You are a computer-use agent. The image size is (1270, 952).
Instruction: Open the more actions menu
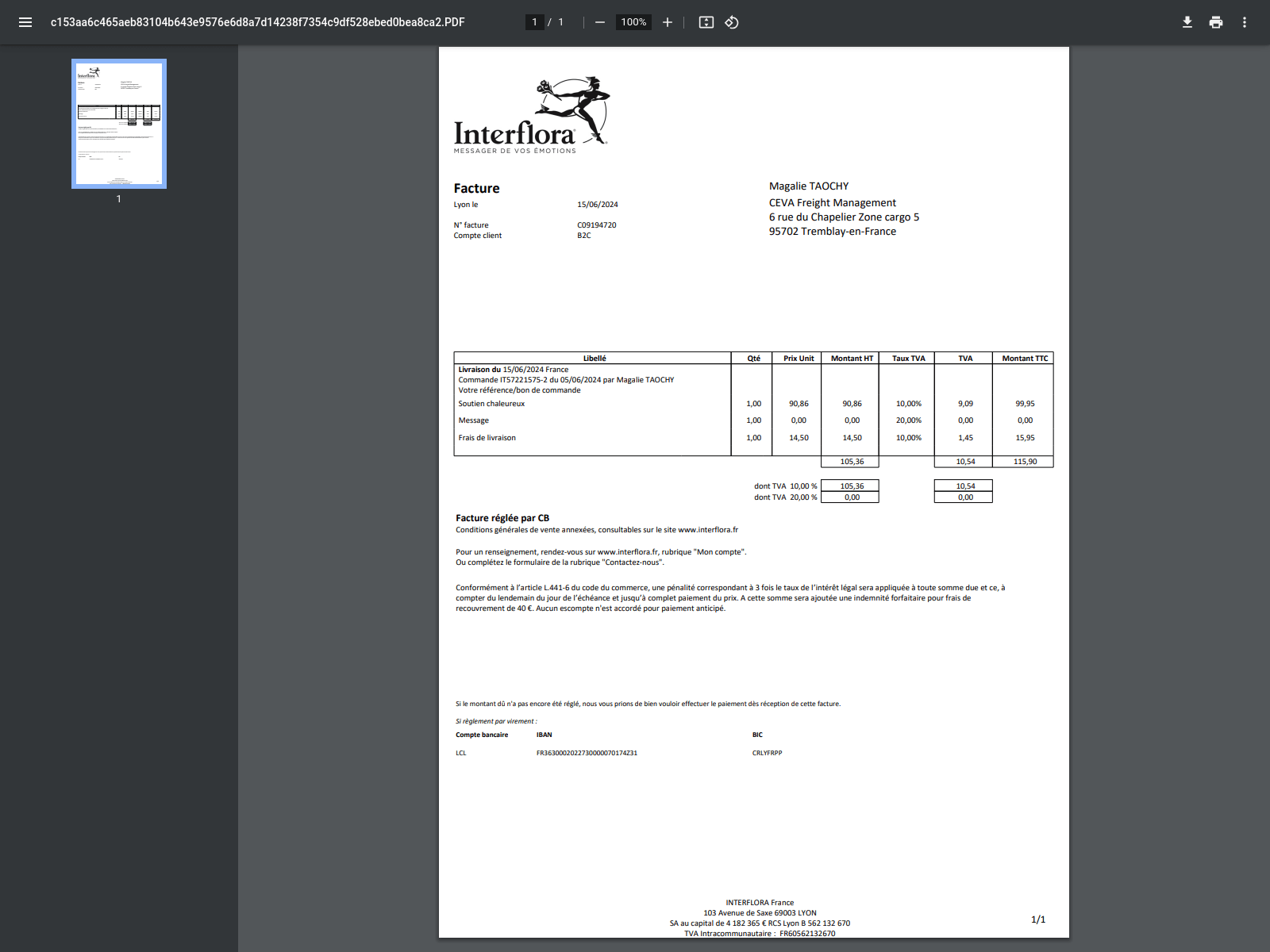click(x=1245, y=22)
